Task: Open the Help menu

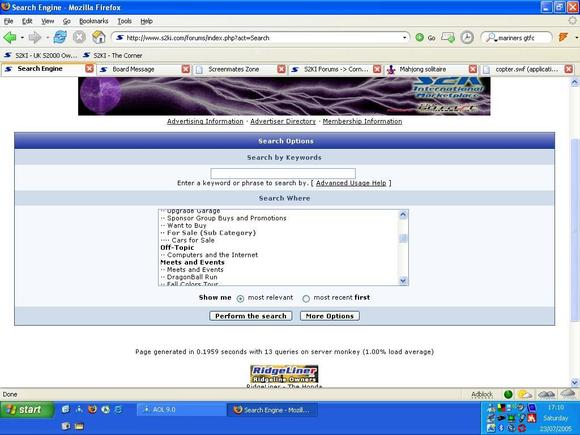Action: [x=146, y=21]
